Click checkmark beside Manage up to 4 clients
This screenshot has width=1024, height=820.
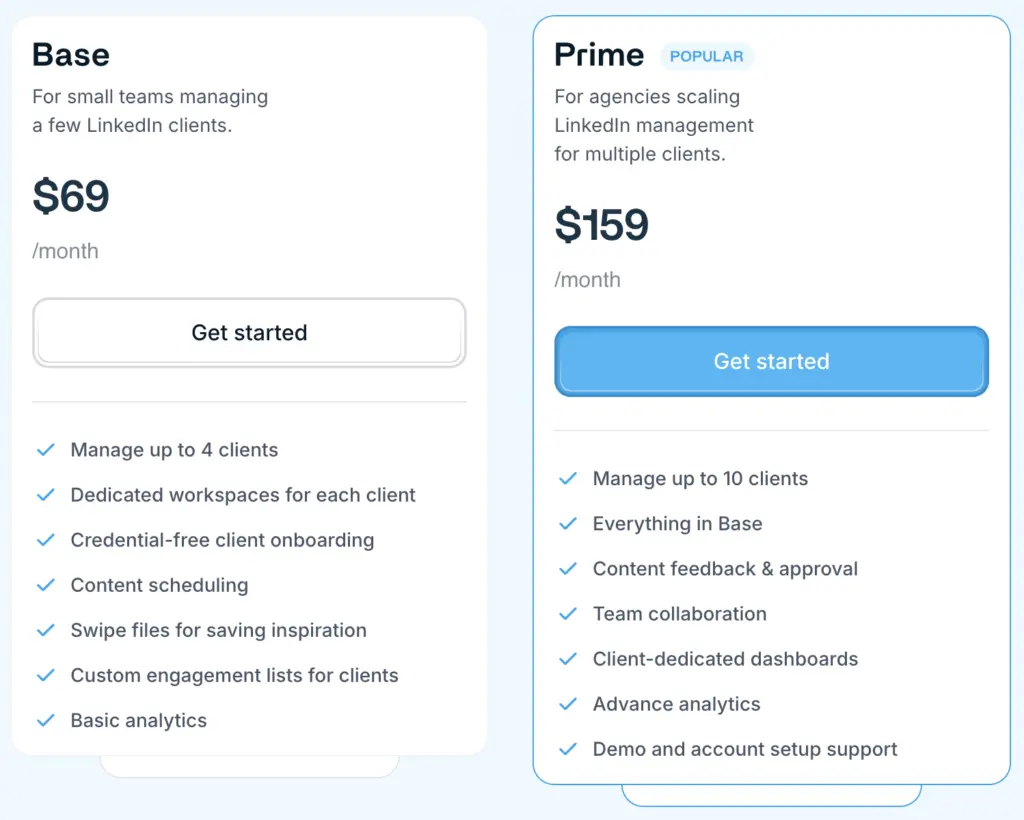(45, 450)
